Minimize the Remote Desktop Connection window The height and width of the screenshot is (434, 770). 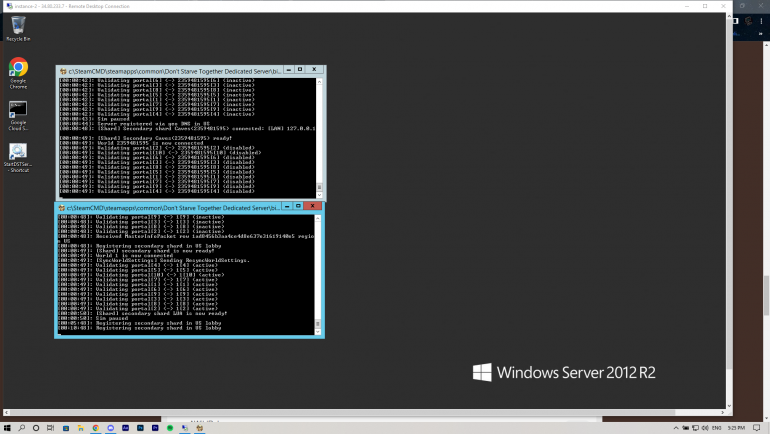(x=687, y=6)
